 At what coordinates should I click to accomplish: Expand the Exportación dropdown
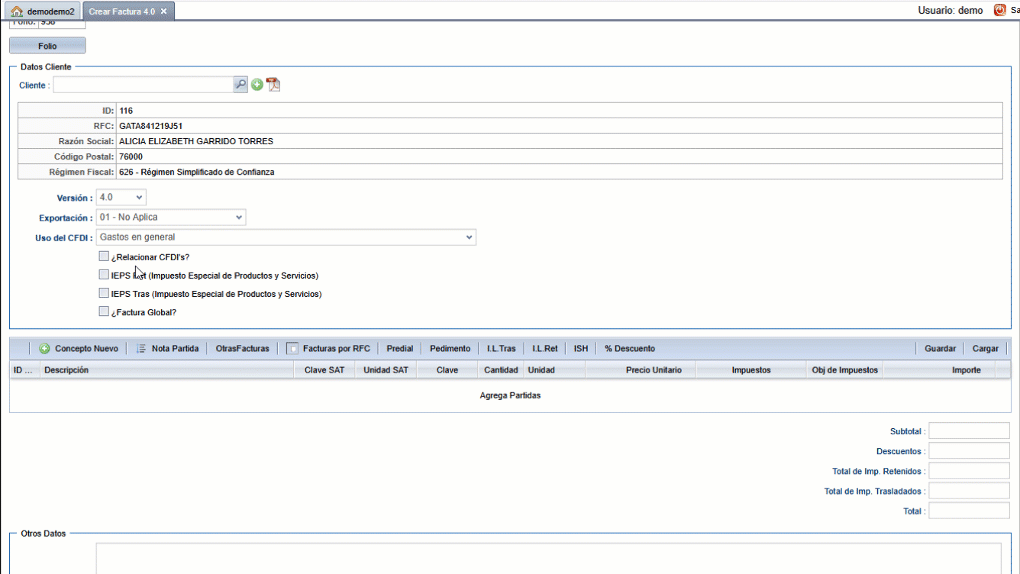pyautogui.click(x=171, y=217)
